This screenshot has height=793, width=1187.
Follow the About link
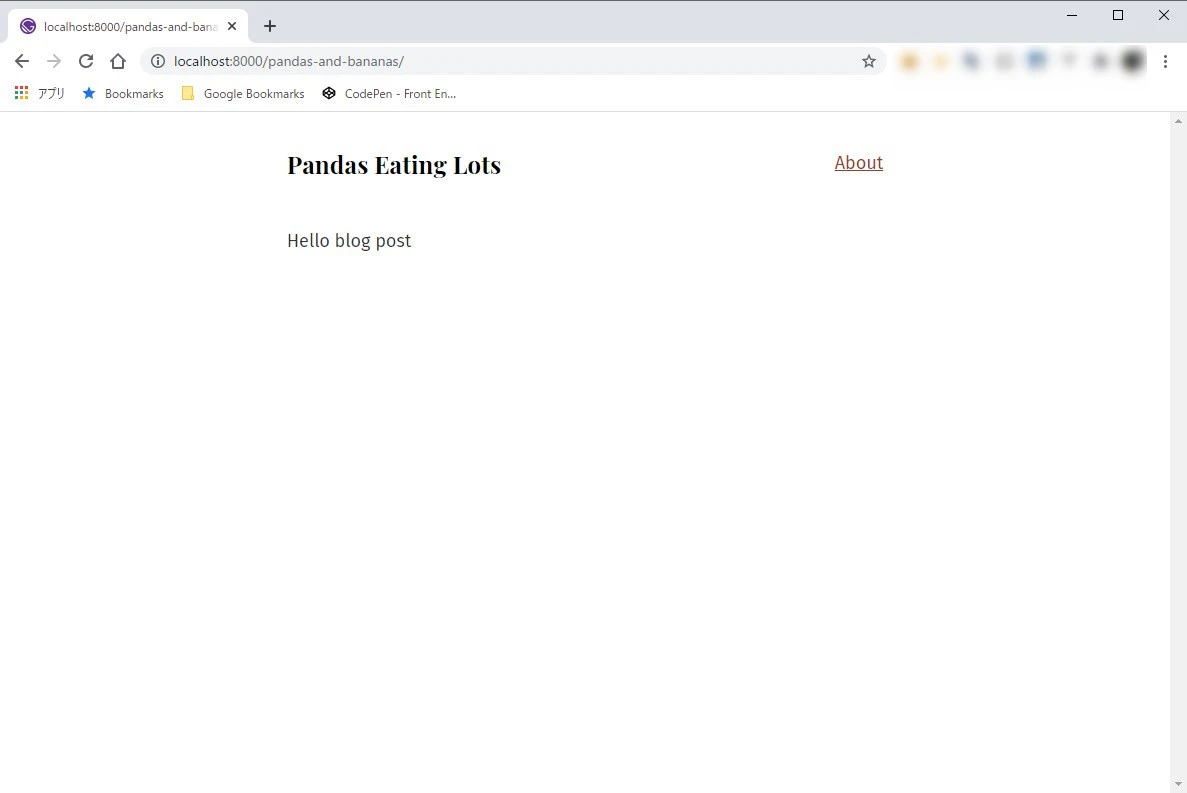(858, 163)
